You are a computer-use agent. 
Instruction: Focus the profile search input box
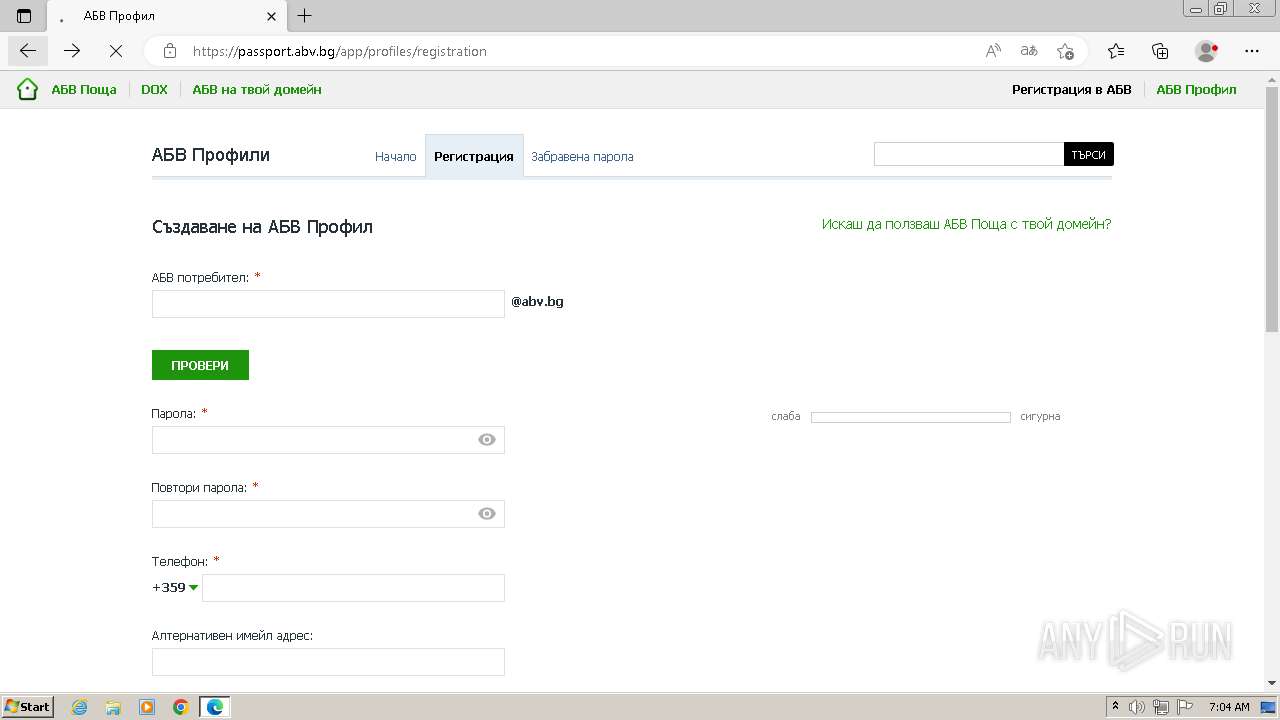click(969, 154)
